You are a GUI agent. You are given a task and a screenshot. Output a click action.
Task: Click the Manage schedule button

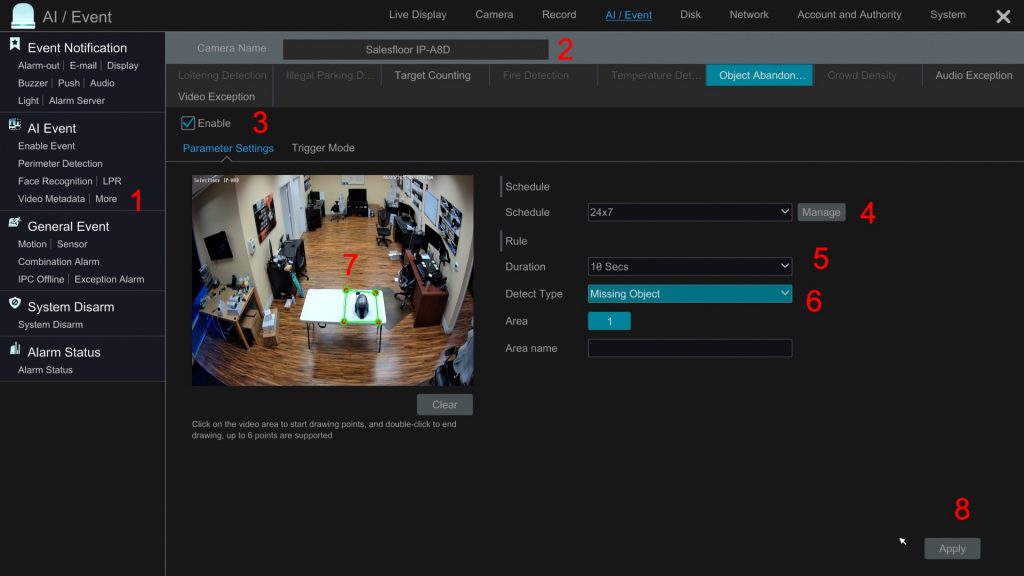821,212
